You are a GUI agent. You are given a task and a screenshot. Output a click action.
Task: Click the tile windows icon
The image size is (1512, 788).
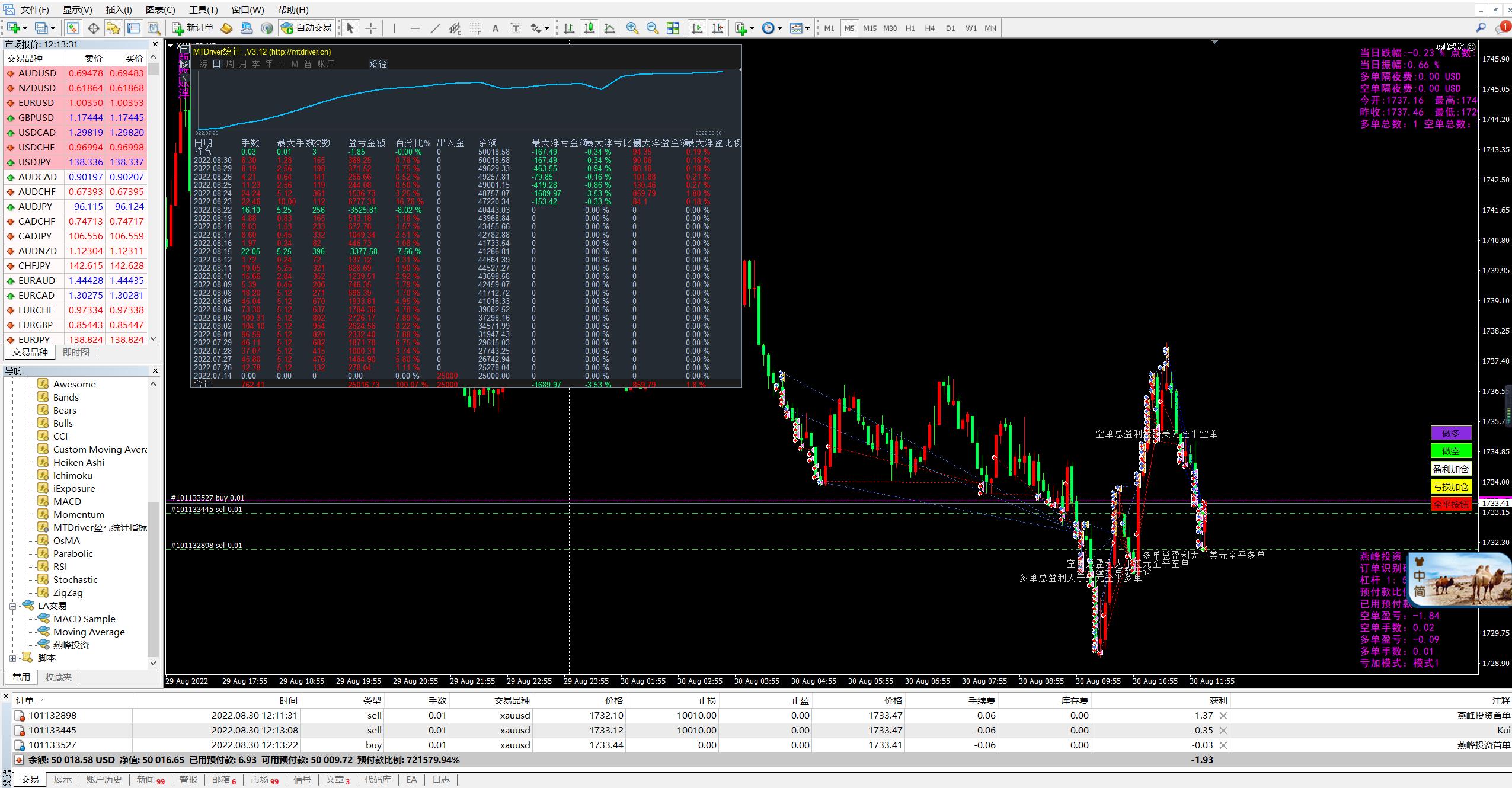coord(673,28)
